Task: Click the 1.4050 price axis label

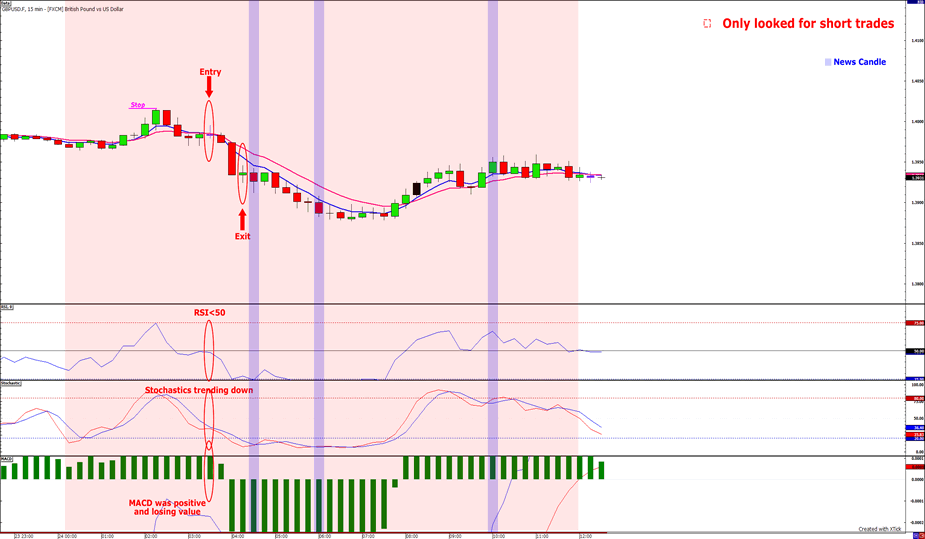Action: point(917,81)
